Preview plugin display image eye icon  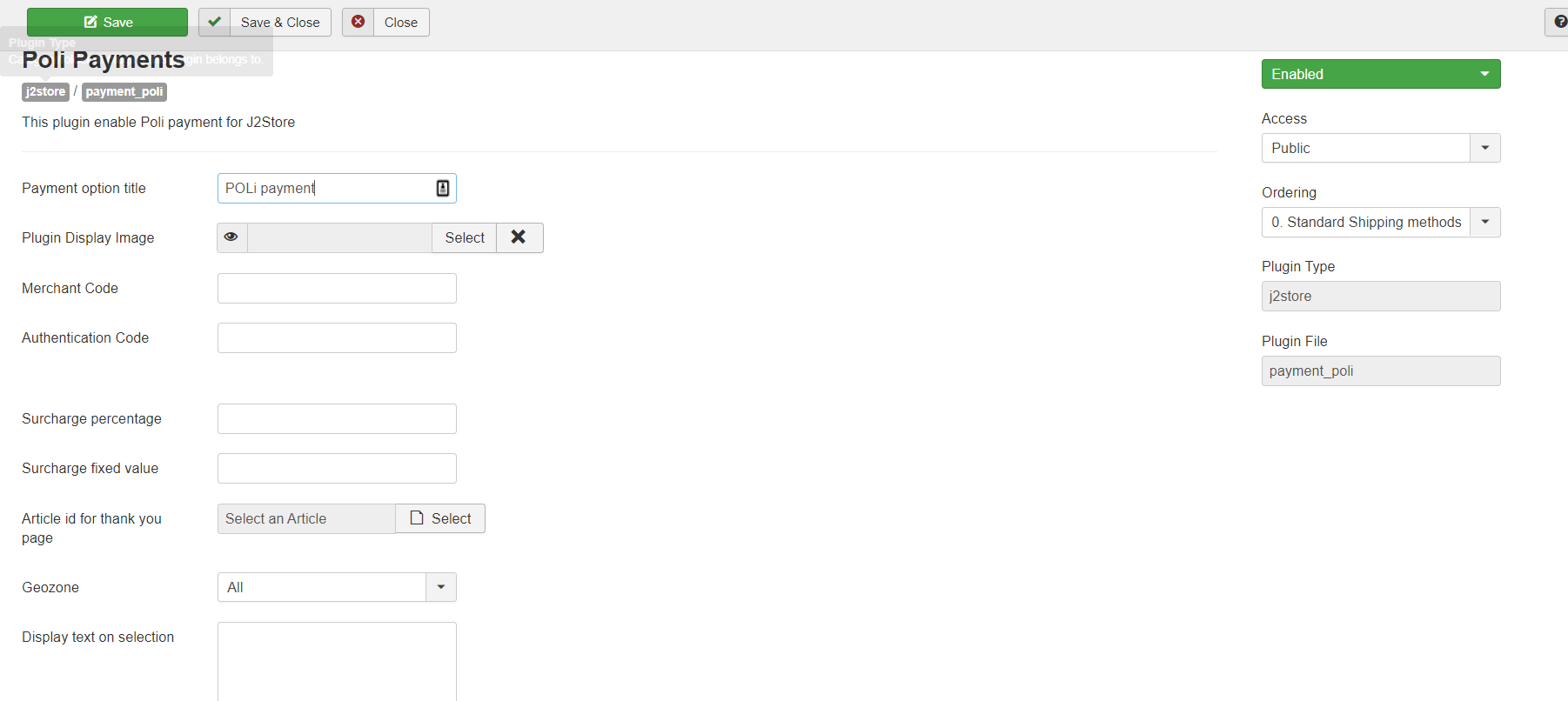click(231, 237)
